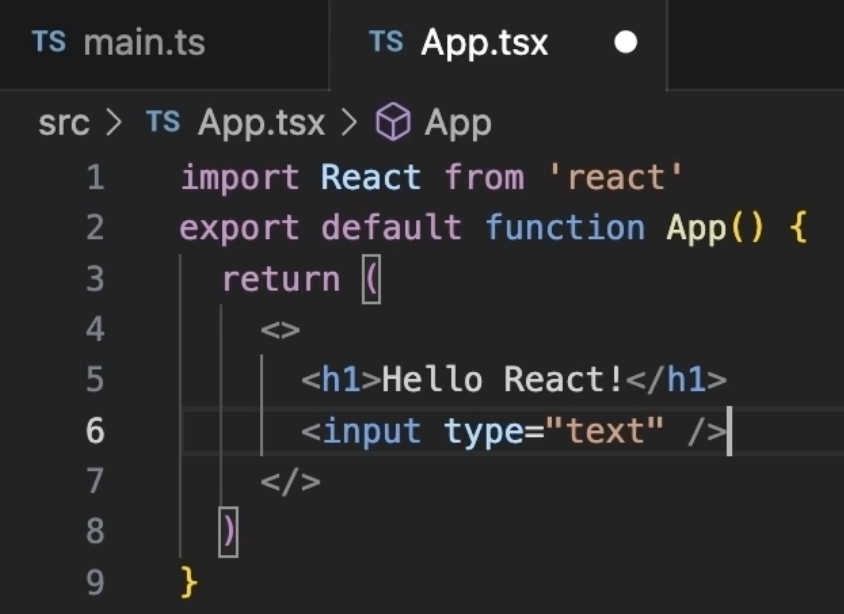Click line number 3 in gutter
This screenshot has height=614, width=844.
click(95, 279)
